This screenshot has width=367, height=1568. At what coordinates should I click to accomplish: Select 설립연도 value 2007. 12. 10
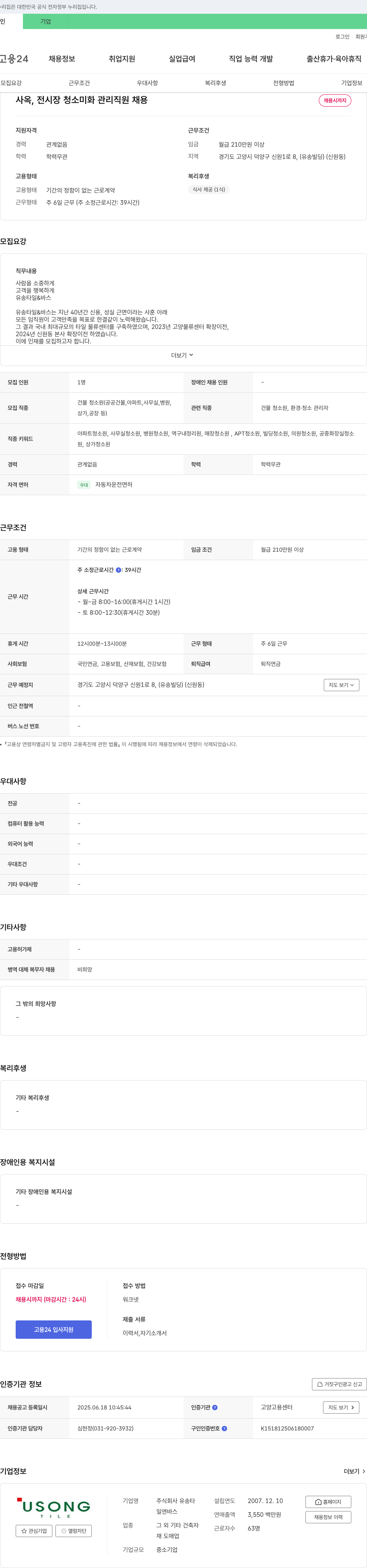265,1500
